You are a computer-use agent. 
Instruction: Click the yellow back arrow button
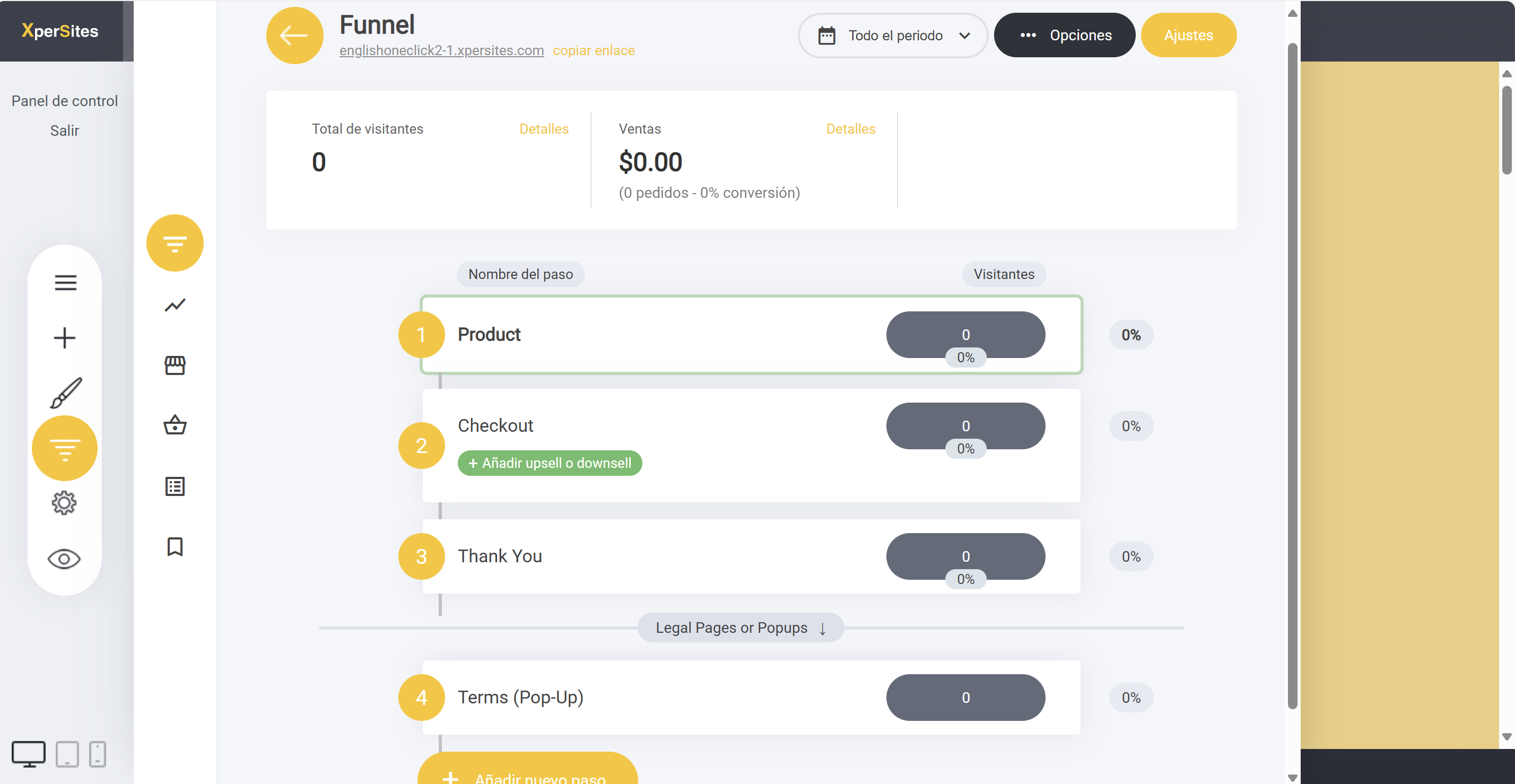(x=294, y=36)
